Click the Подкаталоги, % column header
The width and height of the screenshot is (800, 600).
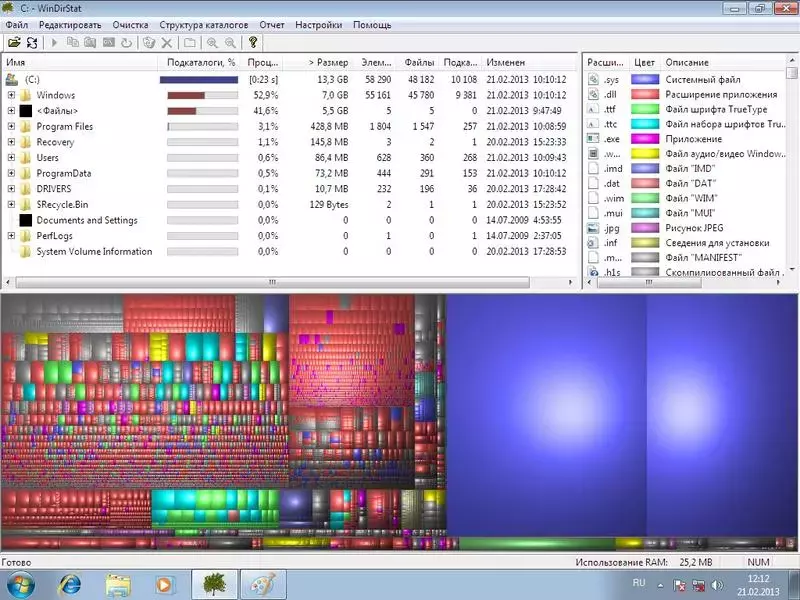click(201, 62)
